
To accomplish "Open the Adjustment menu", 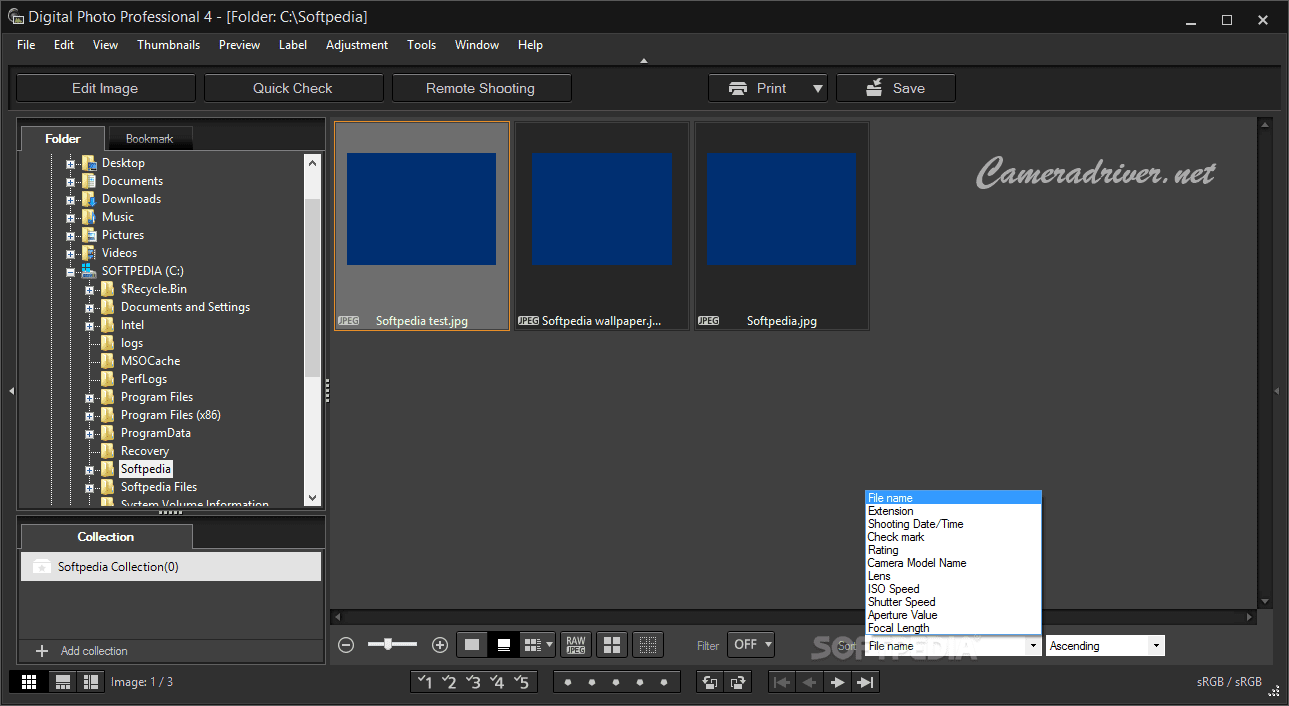I will [x=357, y=45].
